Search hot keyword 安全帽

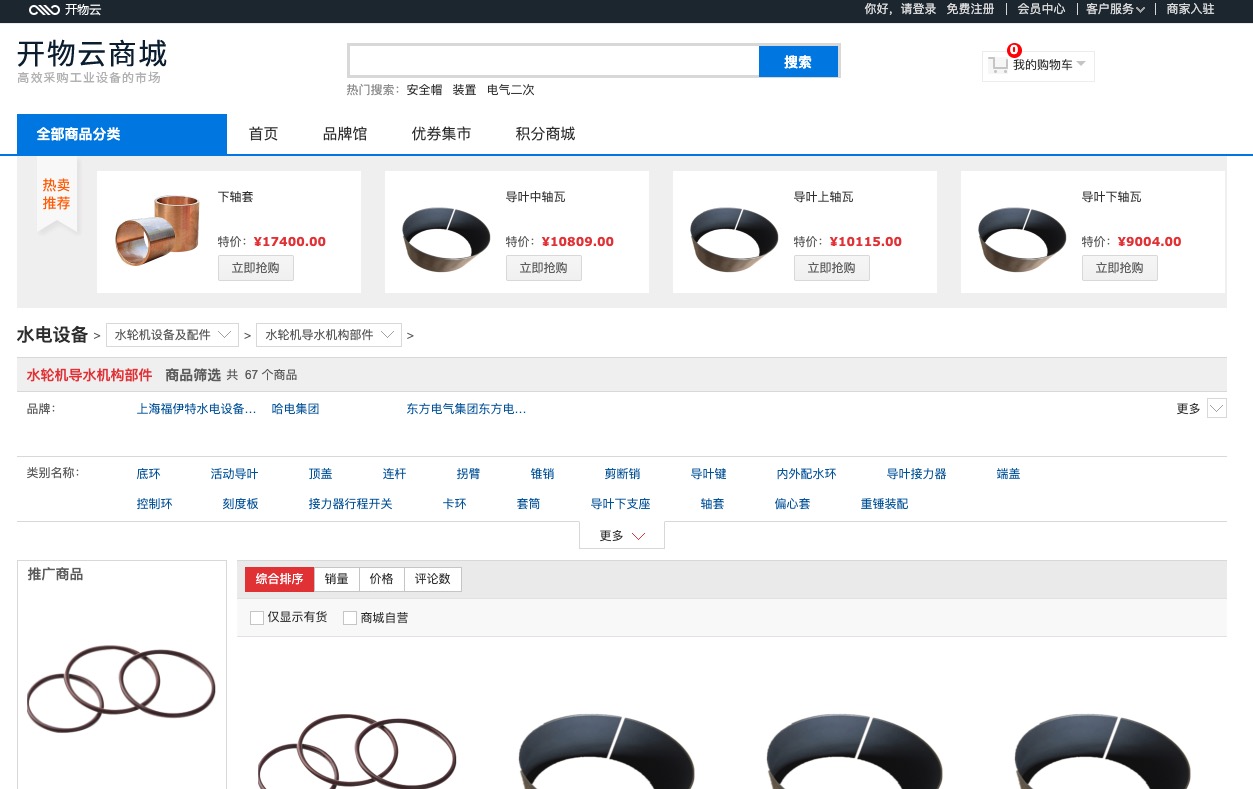pyautogui.click(x=424, y=90)
